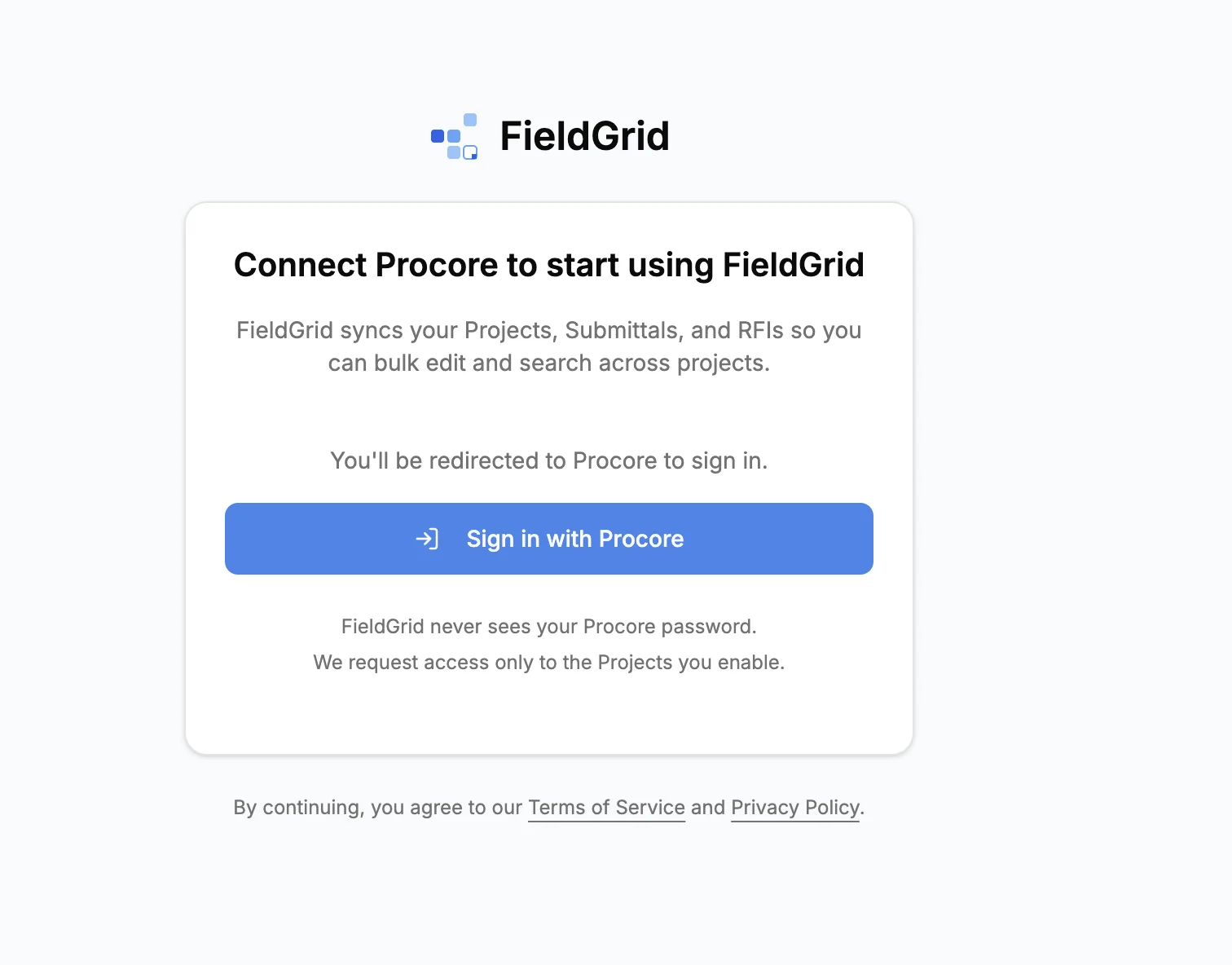Screen dimensions: 1232x965
Task: Click the word RFIs in description
Action: click(x=760, y=330)
